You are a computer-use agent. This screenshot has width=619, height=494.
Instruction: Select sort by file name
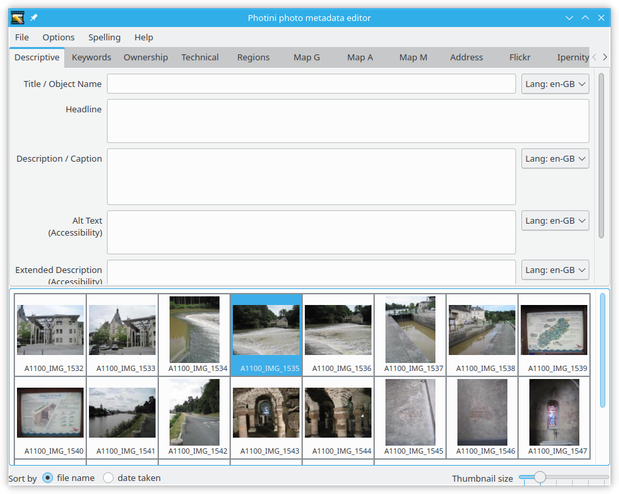pyautogui.click(x=68, y=478)
